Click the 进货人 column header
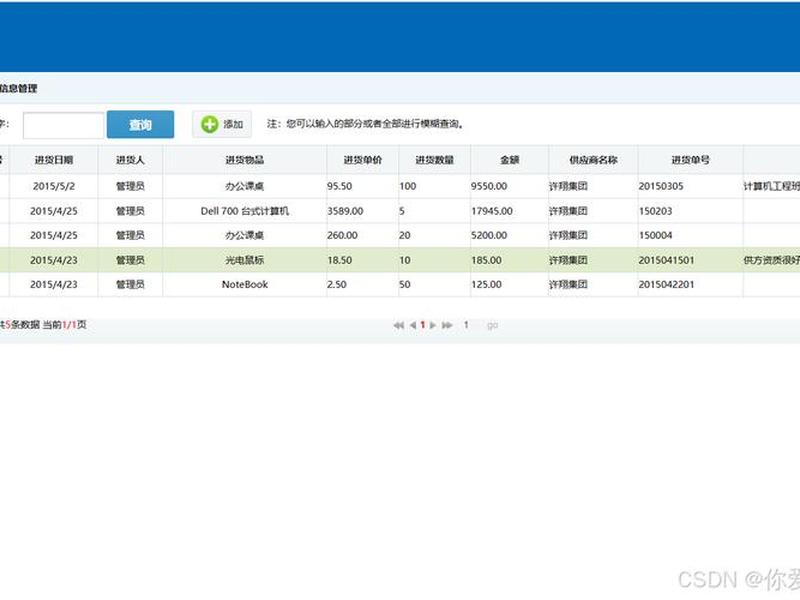 (130, 160)
